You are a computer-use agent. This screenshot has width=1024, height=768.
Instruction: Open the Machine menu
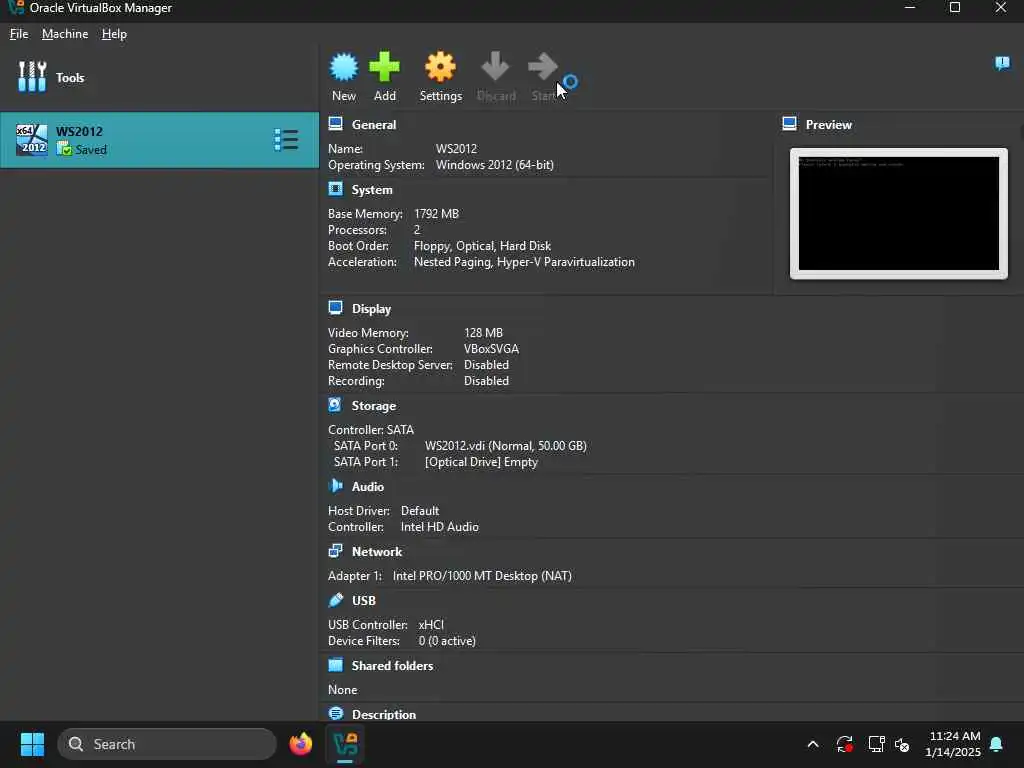pos(65,34)
